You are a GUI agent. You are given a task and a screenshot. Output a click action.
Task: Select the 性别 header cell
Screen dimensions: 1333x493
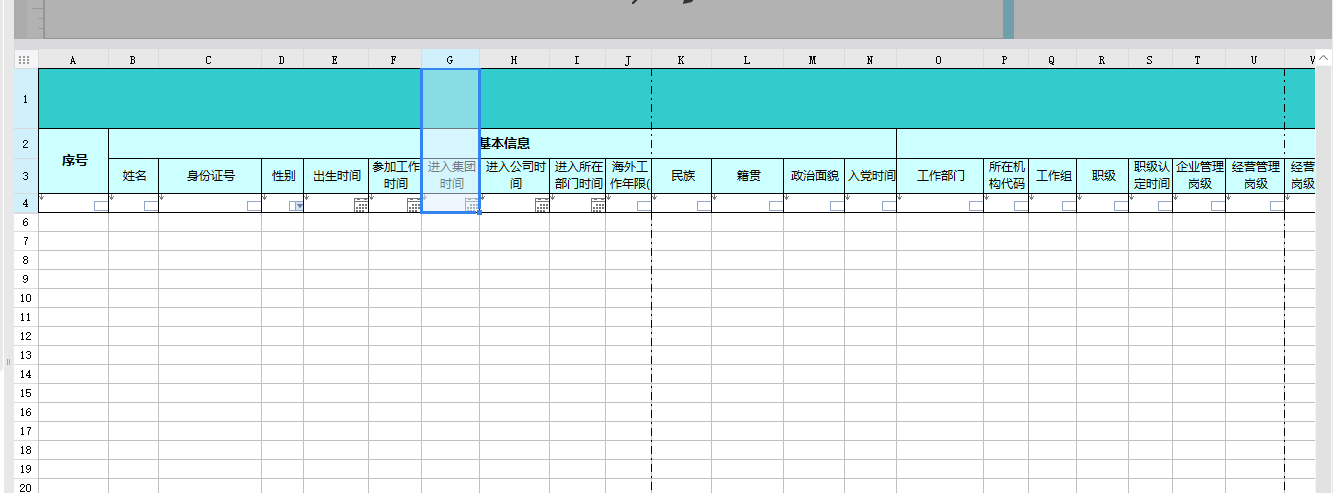[282, 175]
